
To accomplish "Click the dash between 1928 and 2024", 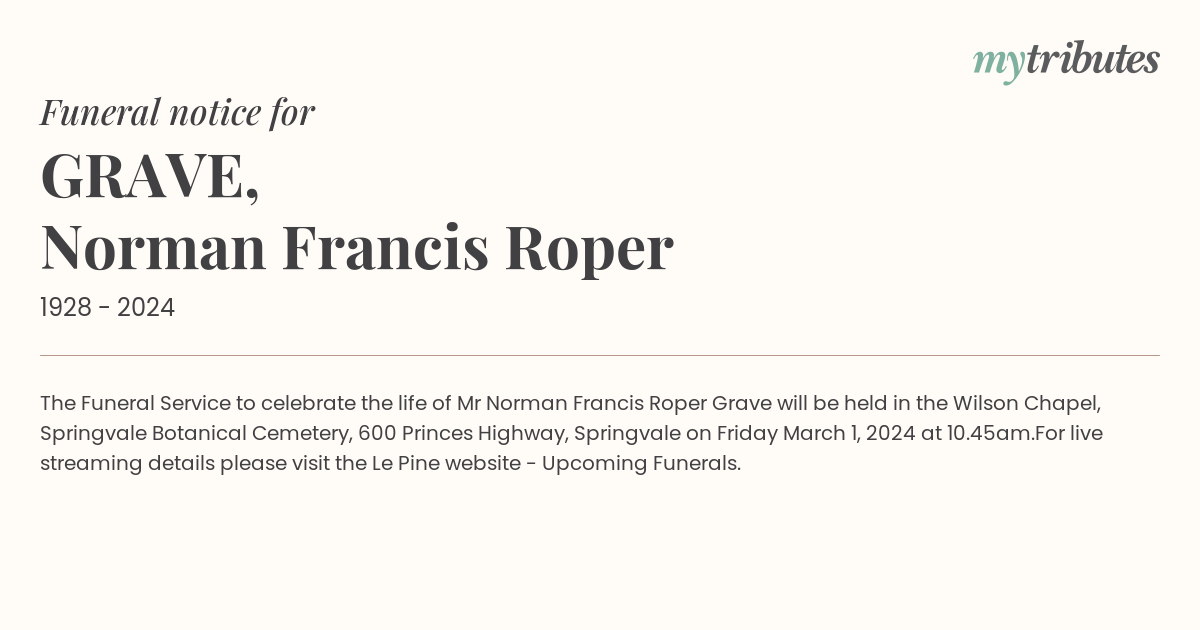I will coord(104,309).
